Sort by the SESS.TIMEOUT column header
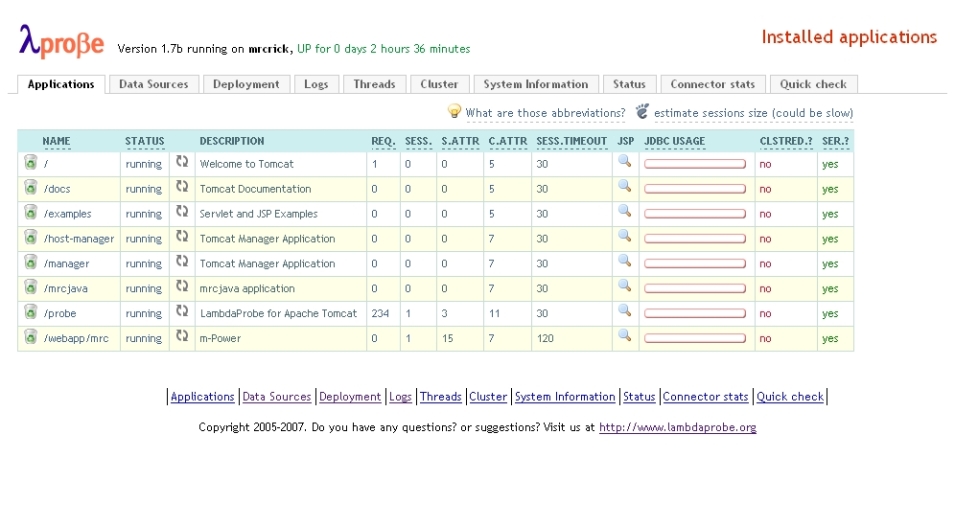The image size is (955, 526). click(571, 141)
